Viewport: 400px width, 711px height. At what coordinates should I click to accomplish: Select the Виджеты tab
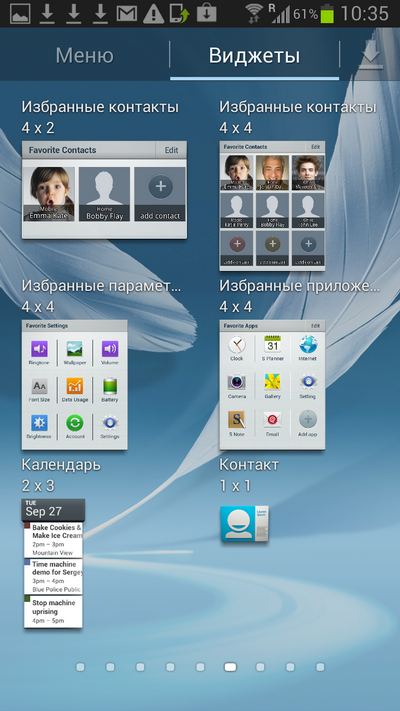[254, 56]
